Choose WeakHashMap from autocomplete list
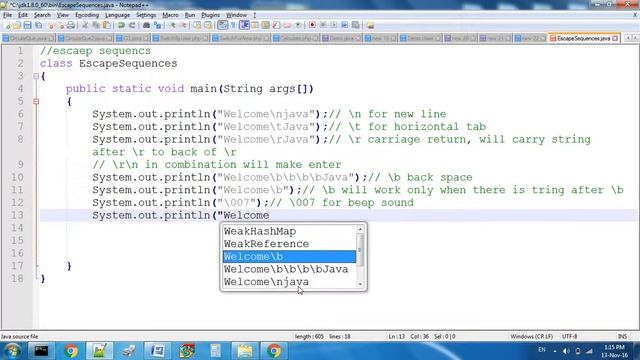The height and width of the screenshot is (360, 640). point(289,231)
